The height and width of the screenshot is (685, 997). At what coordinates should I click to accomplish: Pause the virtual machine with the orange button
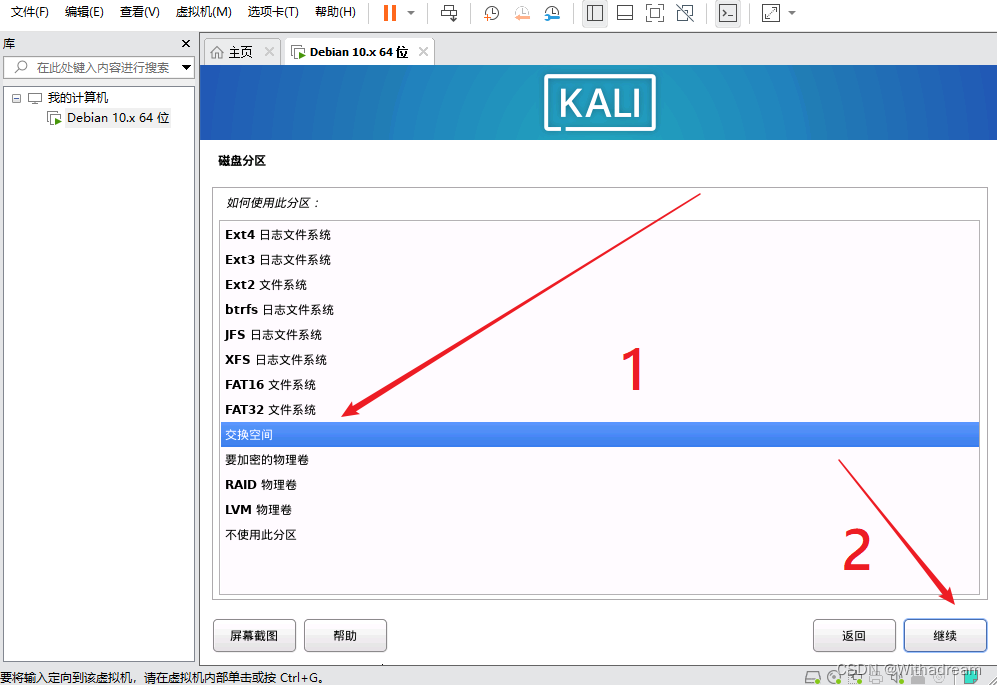click(x=390, y=13)
